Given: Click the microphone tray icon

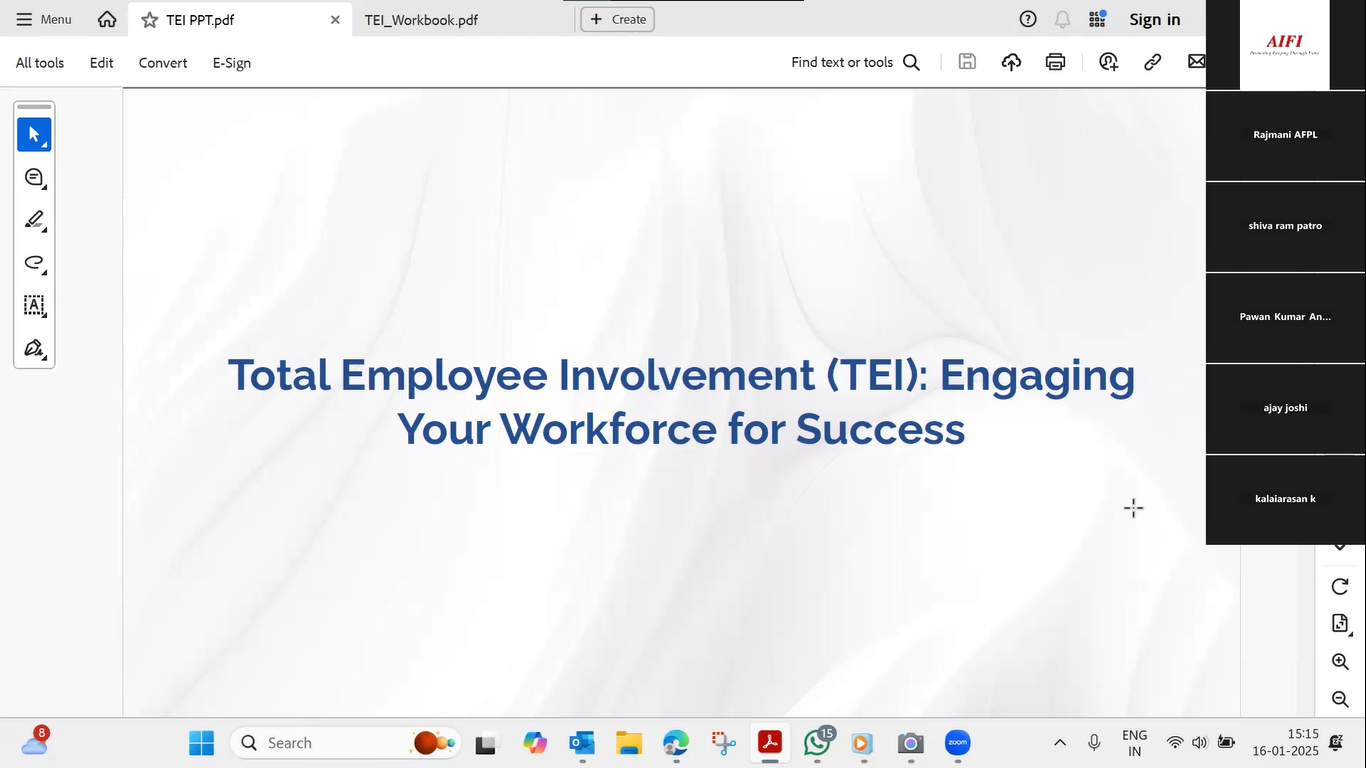Looking at the screenshot, I should (x=1094, y=743).
